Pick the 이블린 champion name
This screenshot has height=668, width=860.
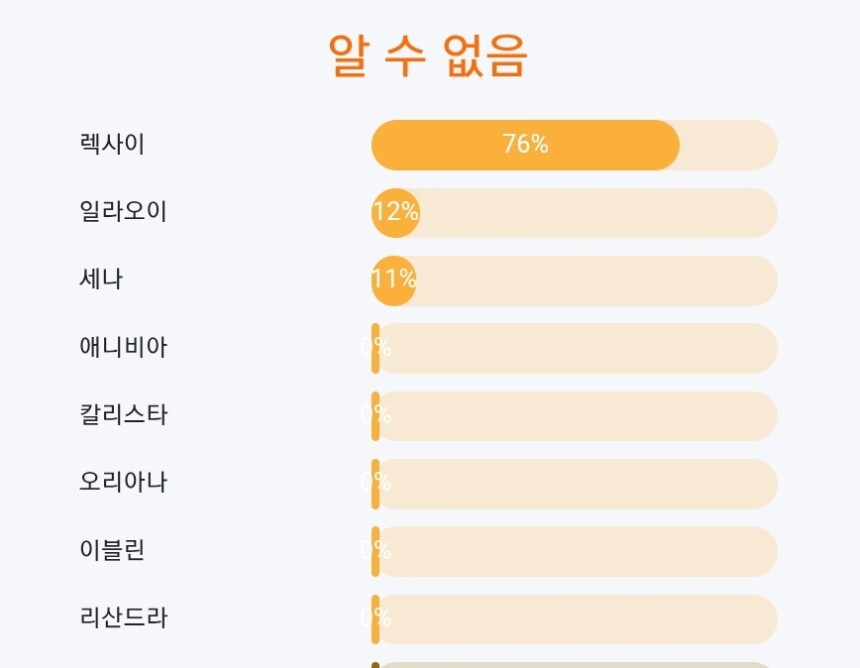pyautogui.click(x=112, y=550)
